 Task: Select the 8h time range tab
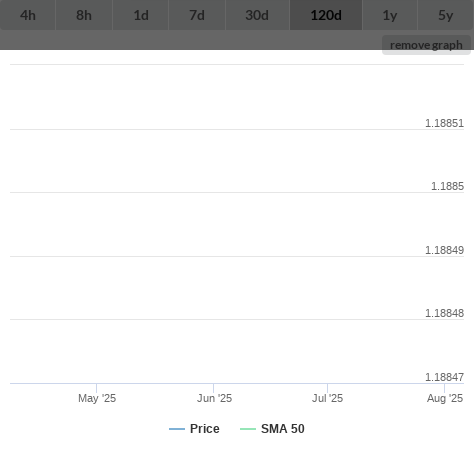pyautogui.click(x=84, y=15)
